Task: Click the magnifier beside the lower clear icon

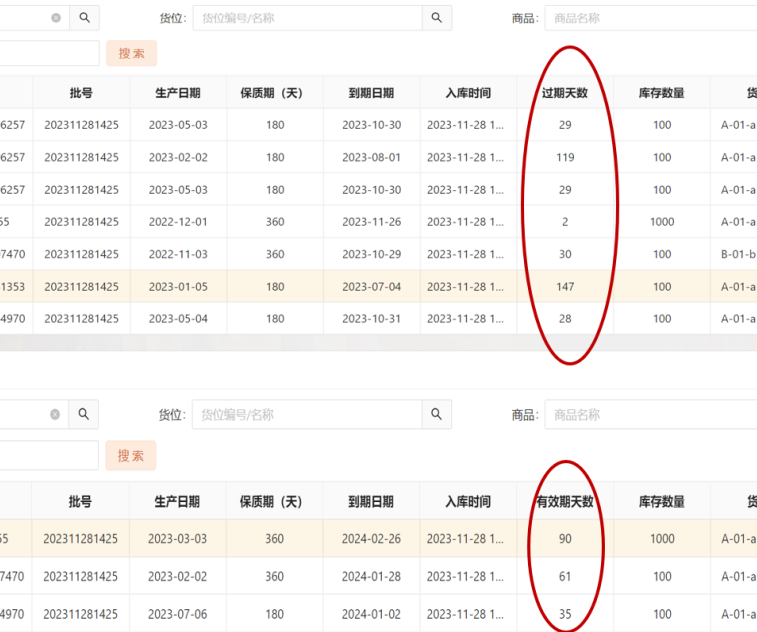Action: pyautogui.click(x=84, y=414)
